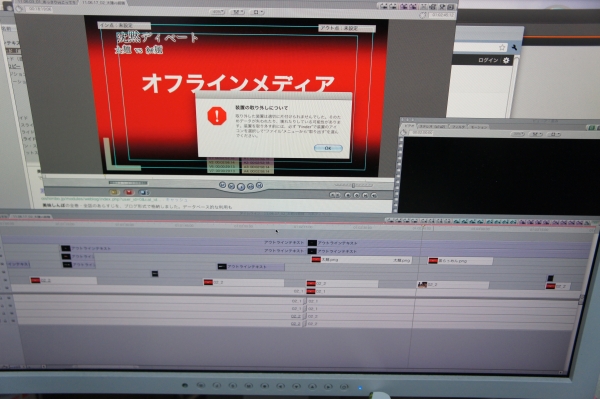600x399 pixels.
Task: Open the Viewer zoom pop-up menu
Action: tap(518, 134)
